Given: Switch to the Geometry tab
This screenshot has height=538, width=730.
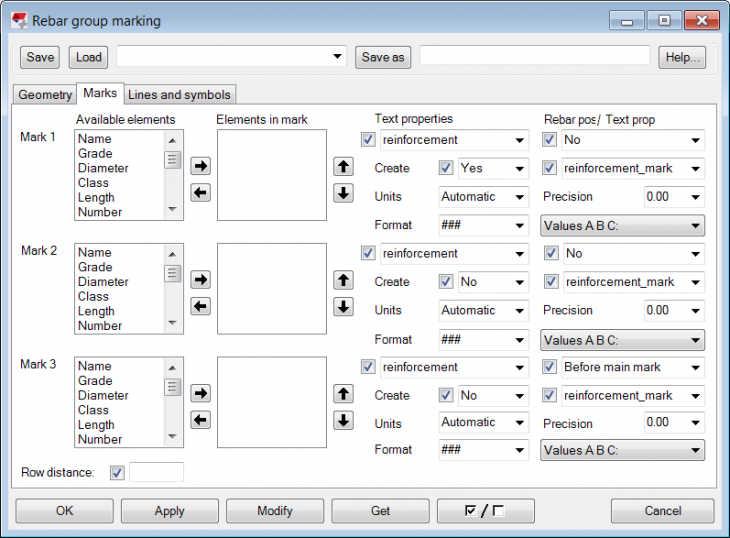Looking at the screenshot, I should point(45,95).
